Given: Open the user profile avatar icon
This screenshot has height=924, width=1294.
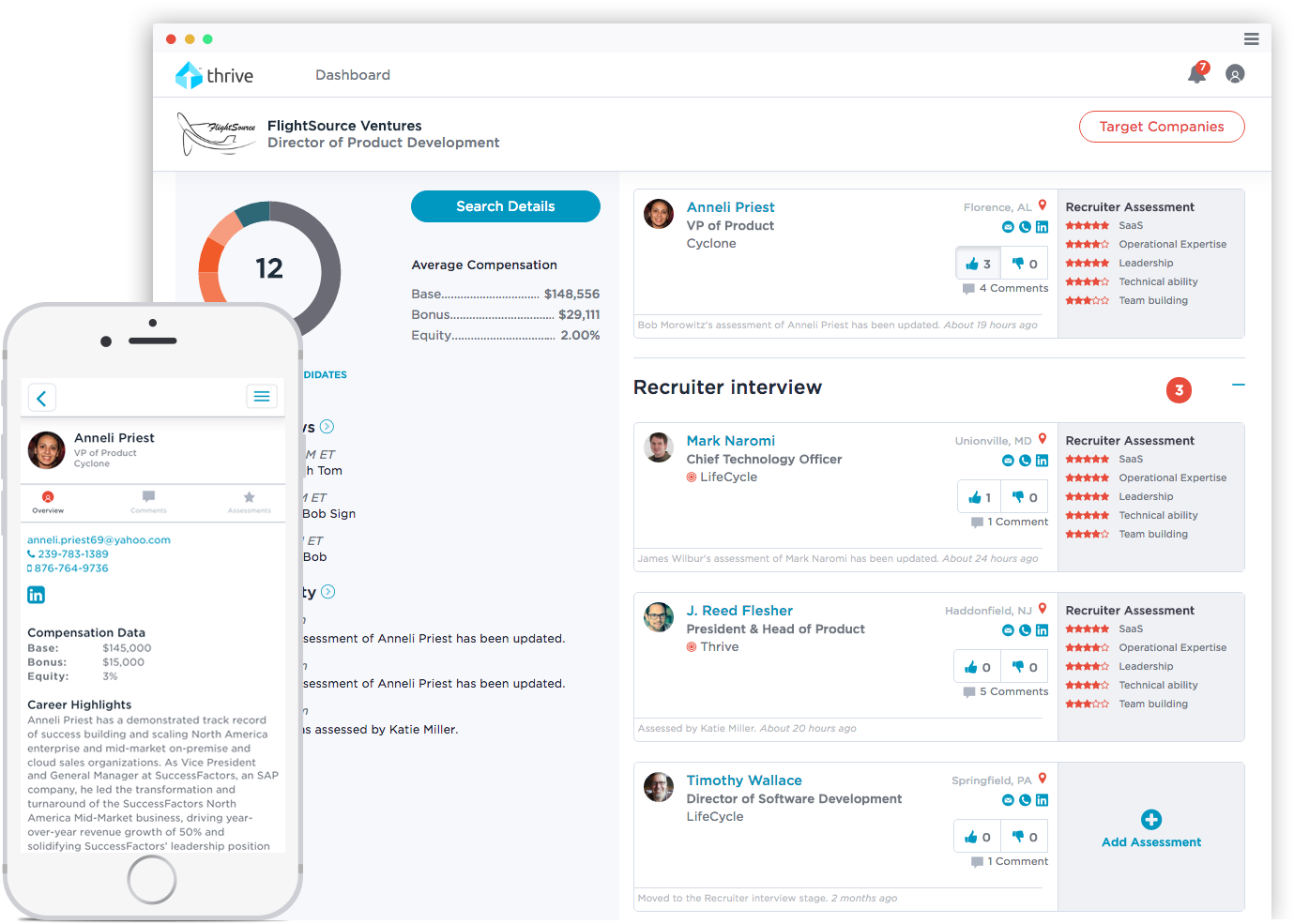Looking at the screenshot, I should (x=1235, y=74).
